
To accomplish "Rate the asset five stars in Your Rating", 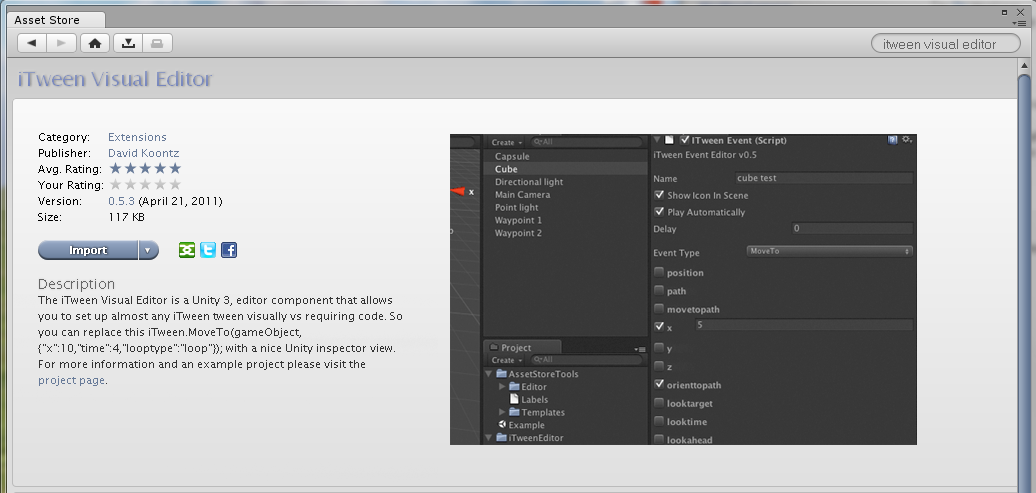I will pos(175,185).
